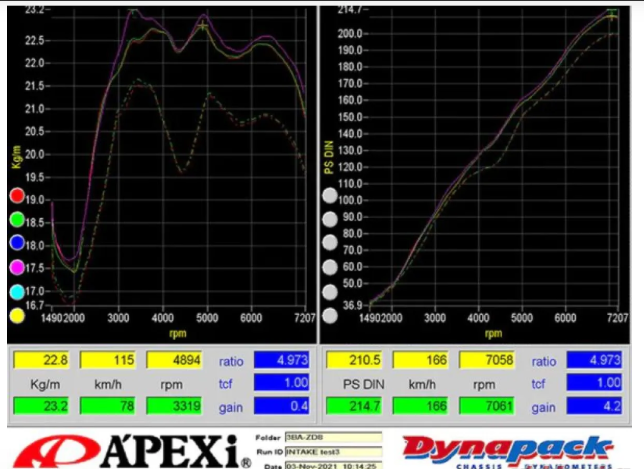This screenshot has width=644, height=469.
Task: Click the PS DIN unit label in power panel
Action: click(x=363, y=384)
